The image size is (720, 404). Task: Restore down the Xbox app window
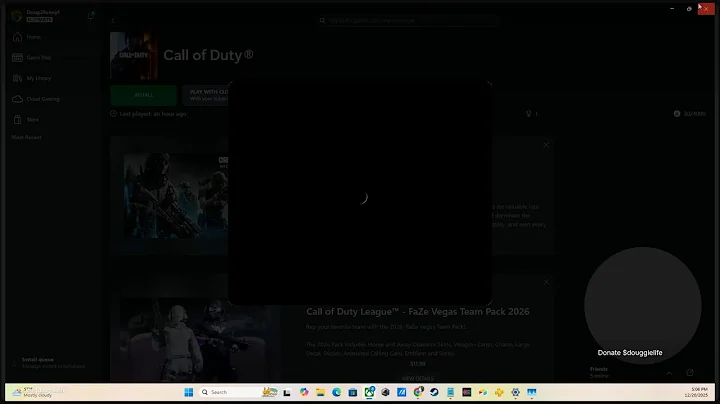pyautogui.click(x=689, y=9)
